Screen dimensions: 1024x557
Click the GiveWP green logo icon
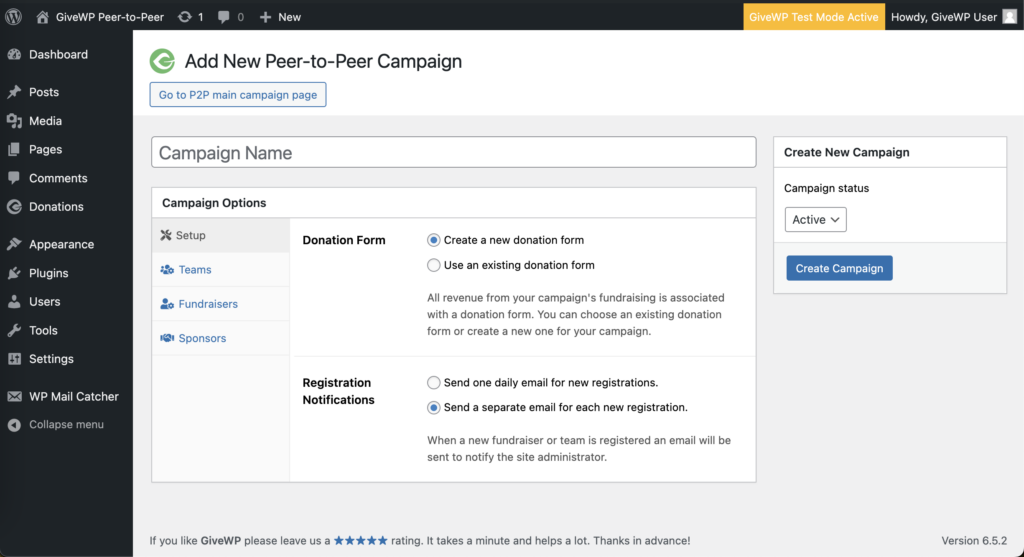[163, 61]
